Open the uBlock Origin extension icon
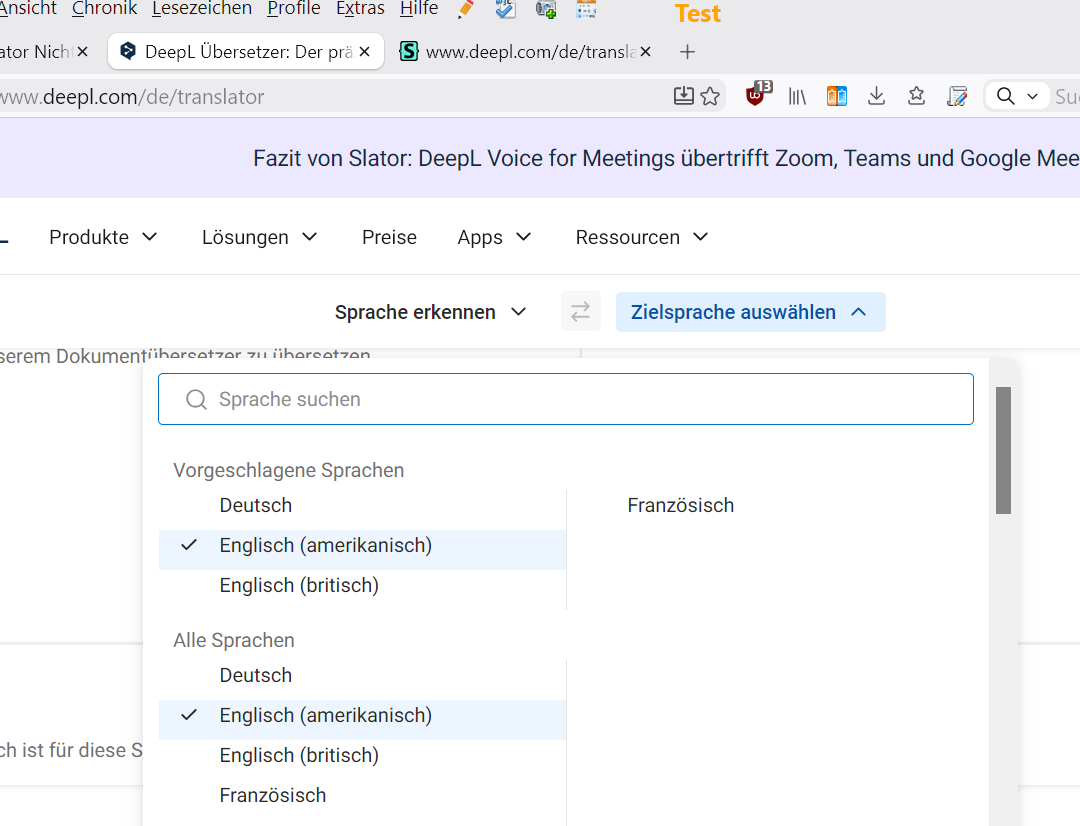1080x826 pixels. (x=758, y=94)
